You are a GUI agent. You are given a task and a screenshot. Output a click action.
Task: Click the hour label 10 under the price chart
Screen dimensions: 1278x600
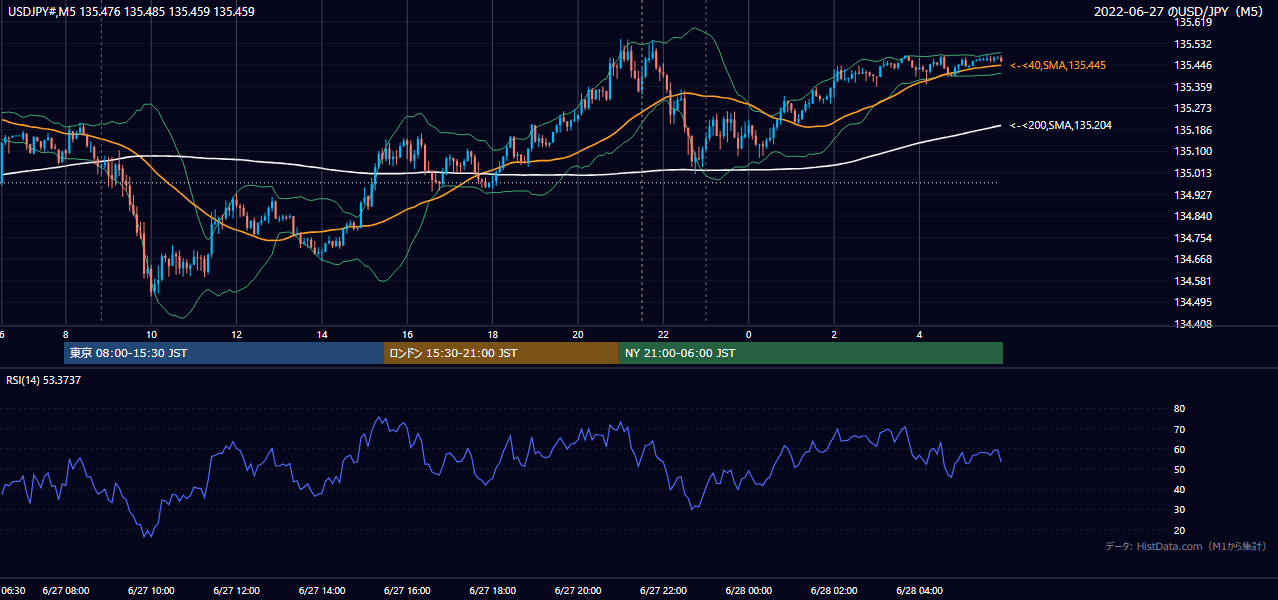coord(151,334)
